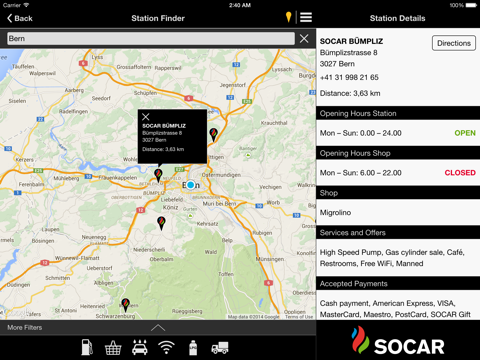Click the battery indicator in status bar
The image size is (480, 360).
click(472, 5)
